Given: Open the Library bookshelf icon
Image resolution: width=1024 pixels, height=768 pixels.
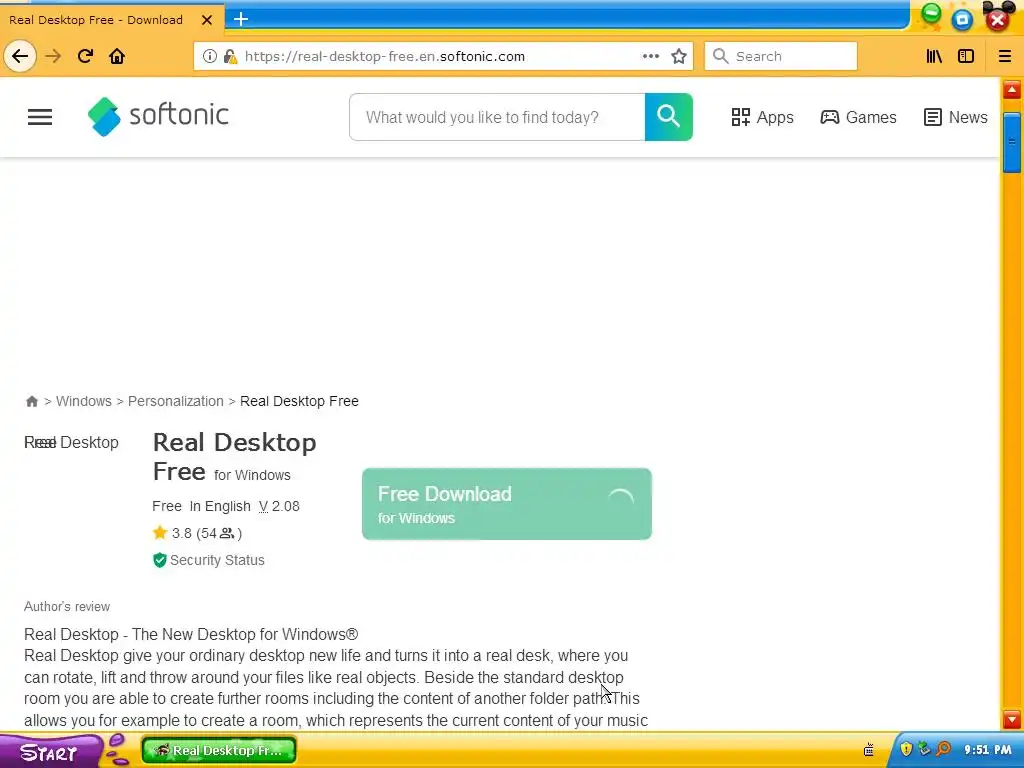Looking at the screenshot, I should [x=934, y=56].
